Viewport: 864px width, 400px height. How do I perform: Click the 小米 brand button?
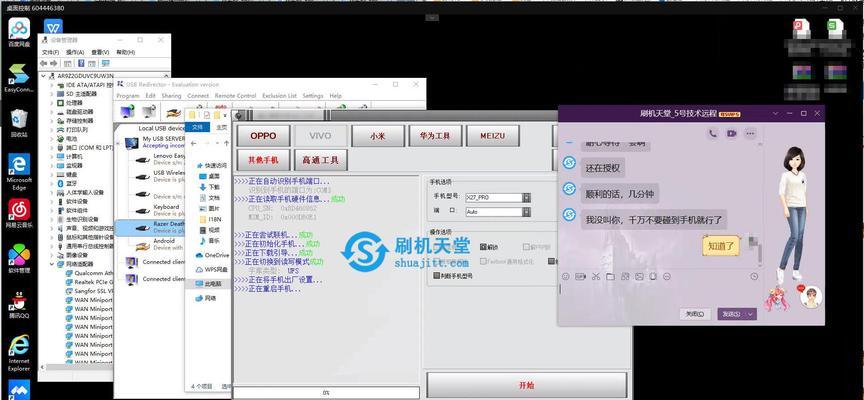point(378,136)
